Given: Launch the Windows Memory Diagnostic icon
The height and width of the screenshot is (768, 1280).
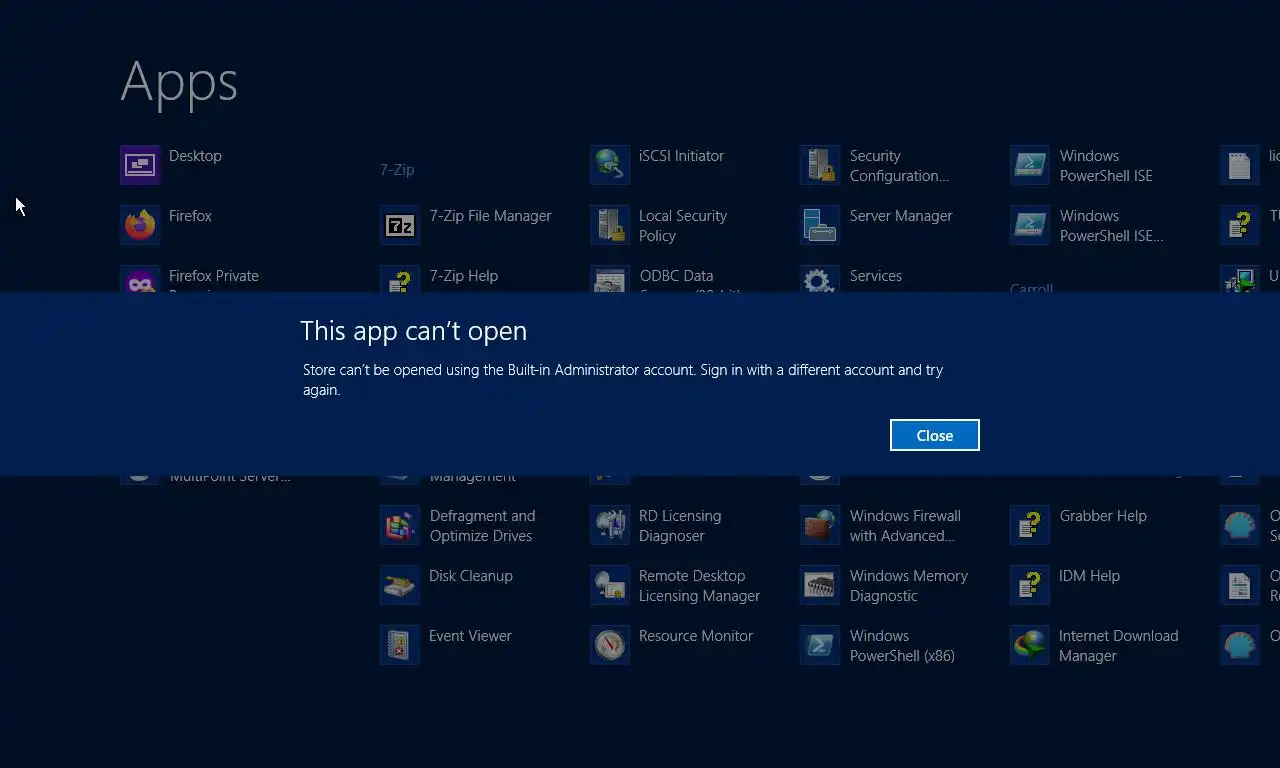Looking at the screenshot, I should pyautogui.click(x=820, y=585).
